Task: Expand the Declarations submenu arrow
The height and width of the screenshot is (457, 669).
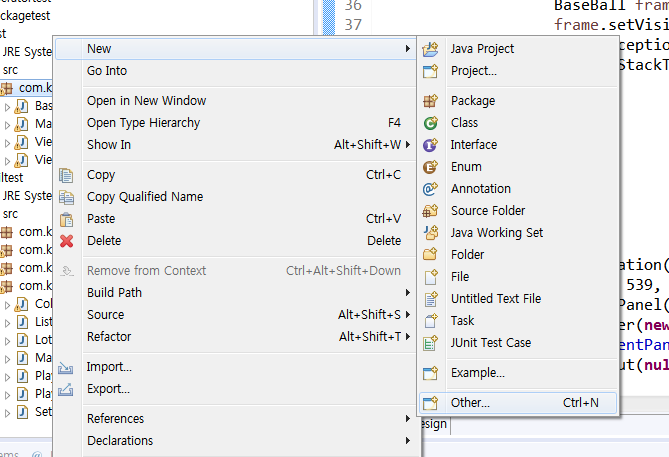Action: click(408, 441)
